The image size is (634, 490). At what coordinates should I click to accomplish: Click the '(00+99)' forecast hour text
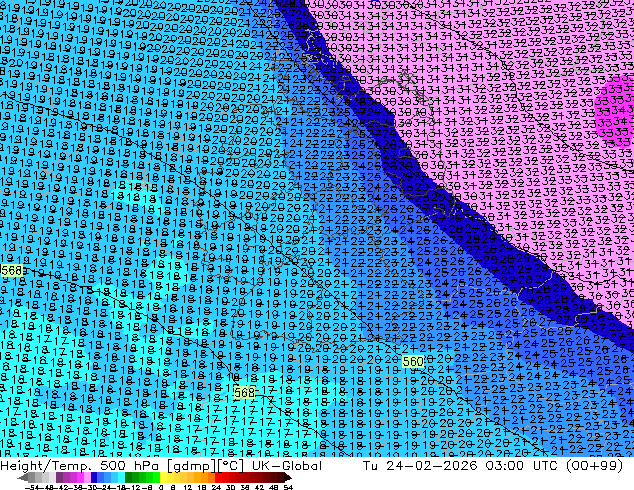(594, 465)
